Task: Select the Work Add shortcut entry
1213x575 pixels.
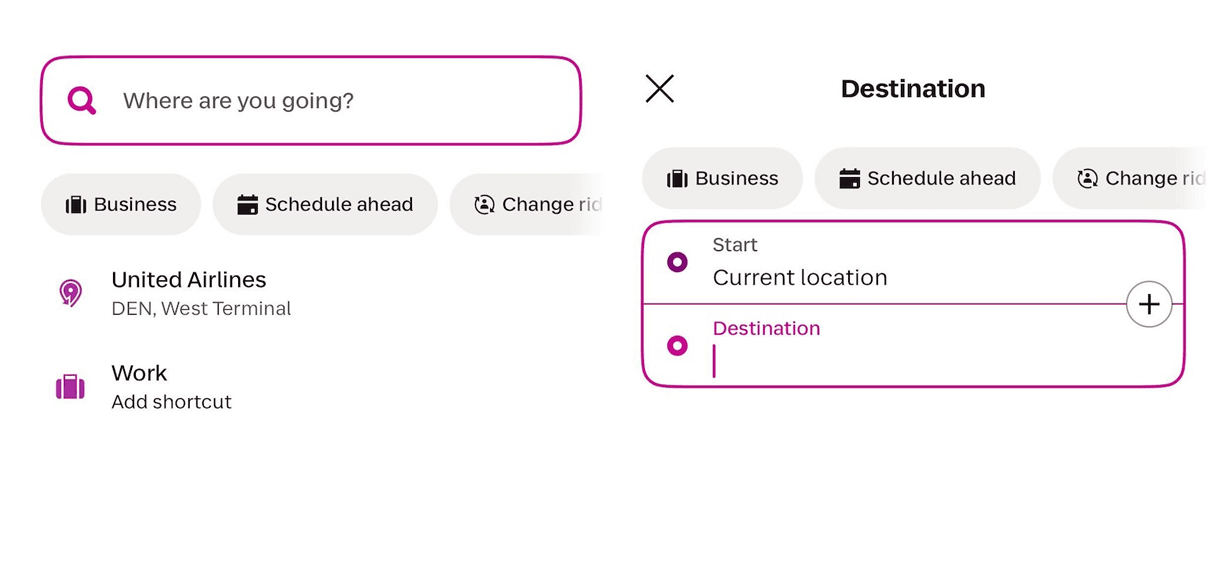Action: pos(171,387)
